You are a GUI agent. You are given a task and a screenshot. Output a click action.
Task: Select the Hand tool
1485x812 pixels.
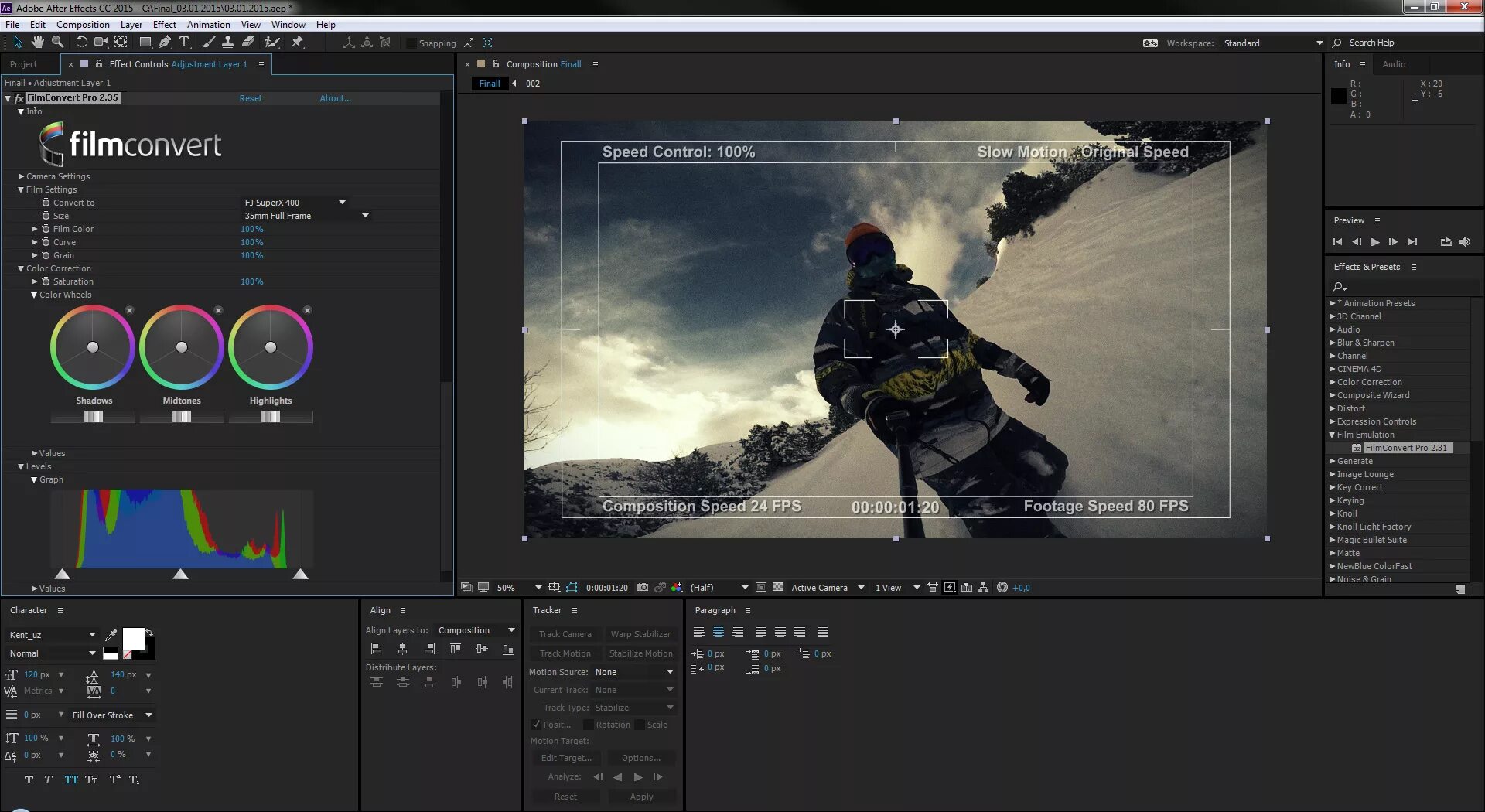click(37, 43)
